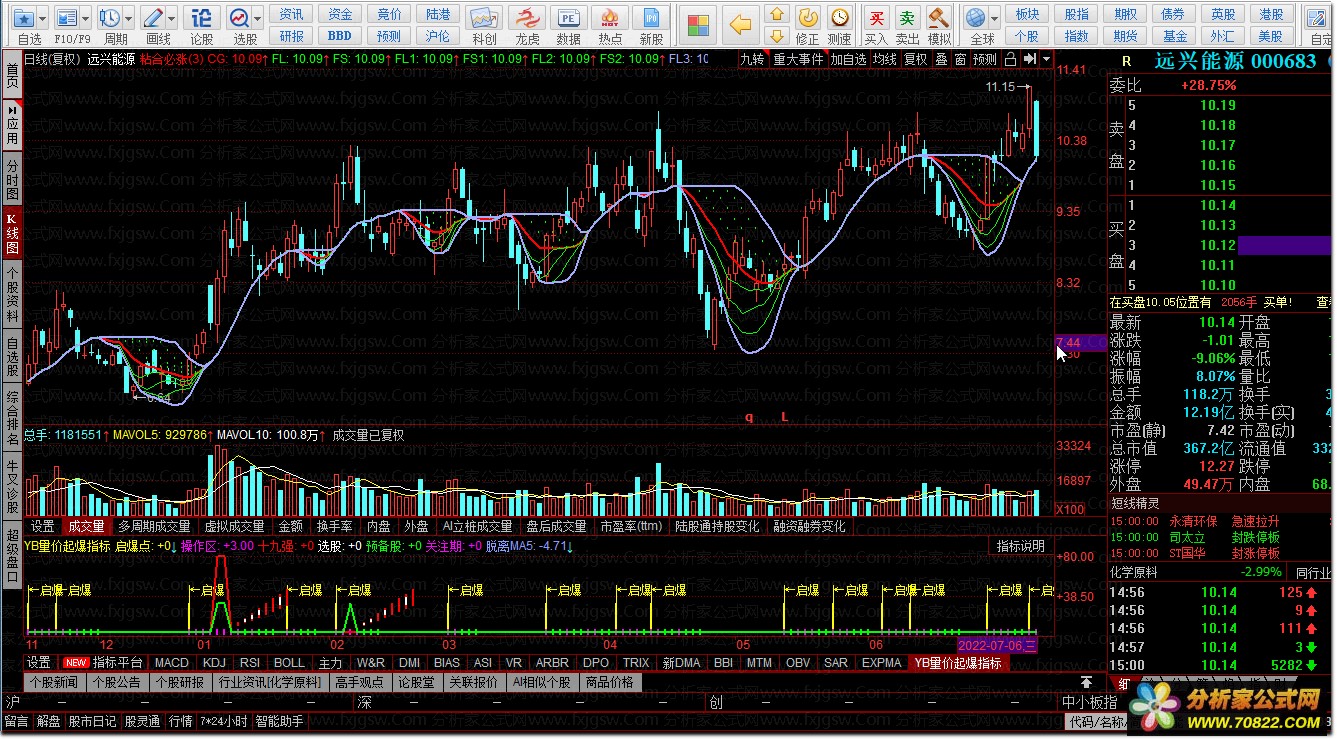Open the 换手率 volume sub-tab
The width and height of the screenshot is (1337, 739).
pos(334,526)
